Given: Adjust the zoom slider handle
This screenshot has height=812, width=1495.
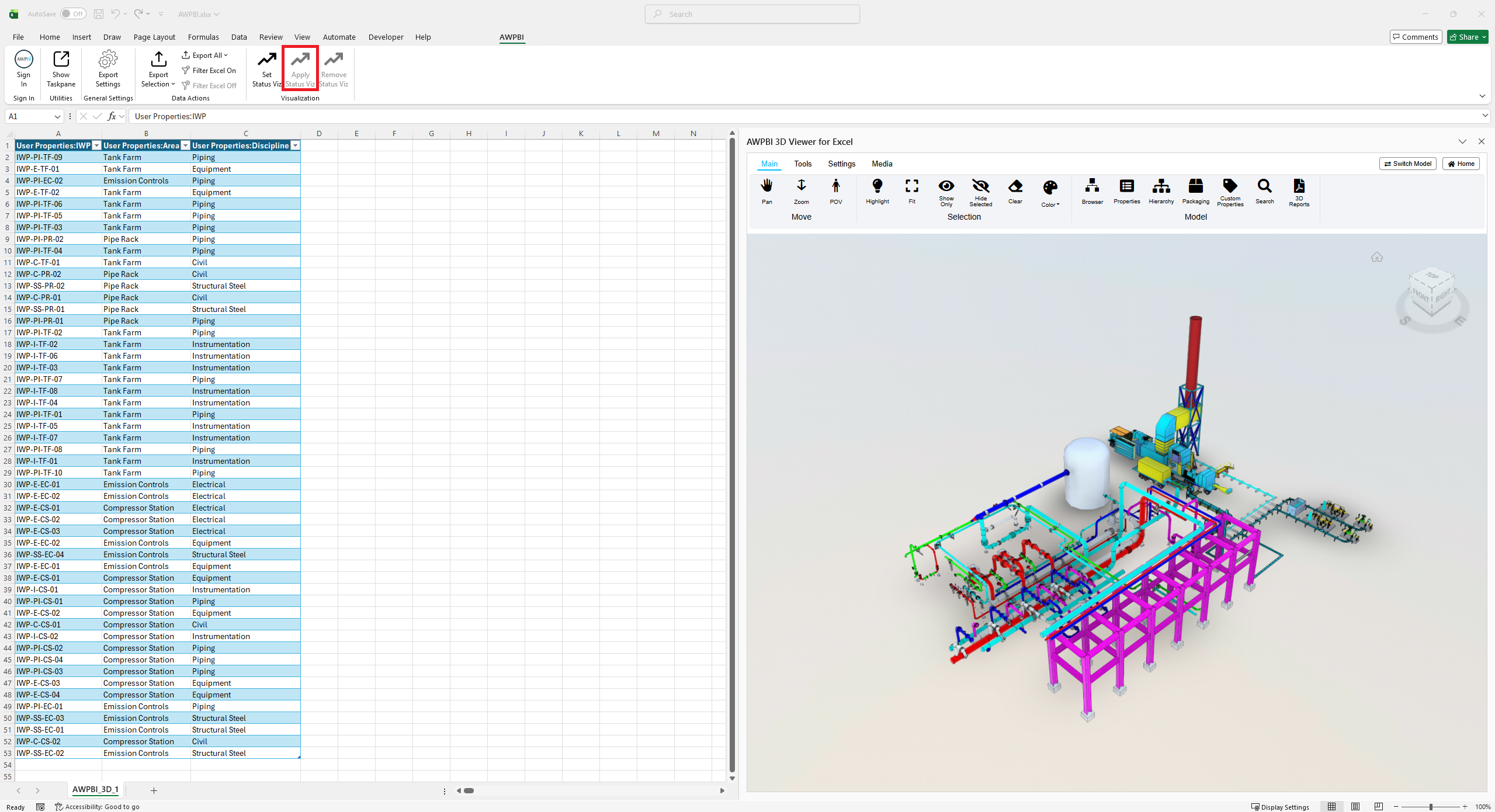Looking at the screenshot, I should point(1431,807).
